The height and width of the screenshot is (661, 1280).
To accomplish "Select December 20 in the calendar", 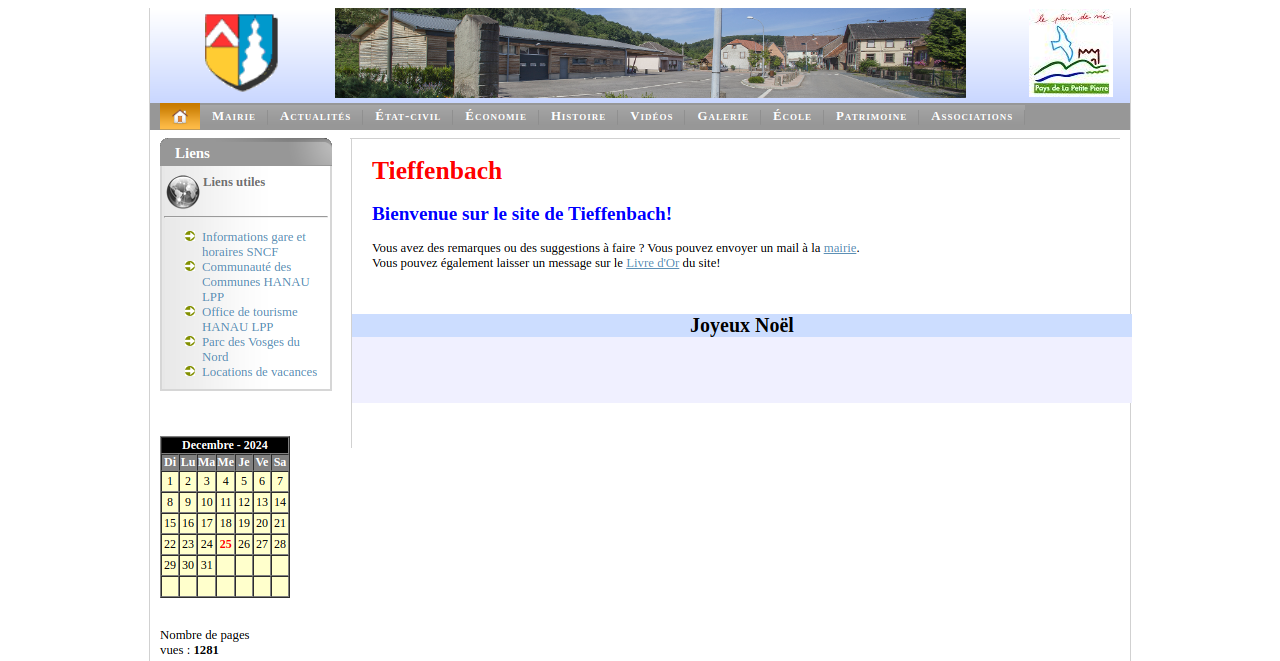I will coord(262,523).
